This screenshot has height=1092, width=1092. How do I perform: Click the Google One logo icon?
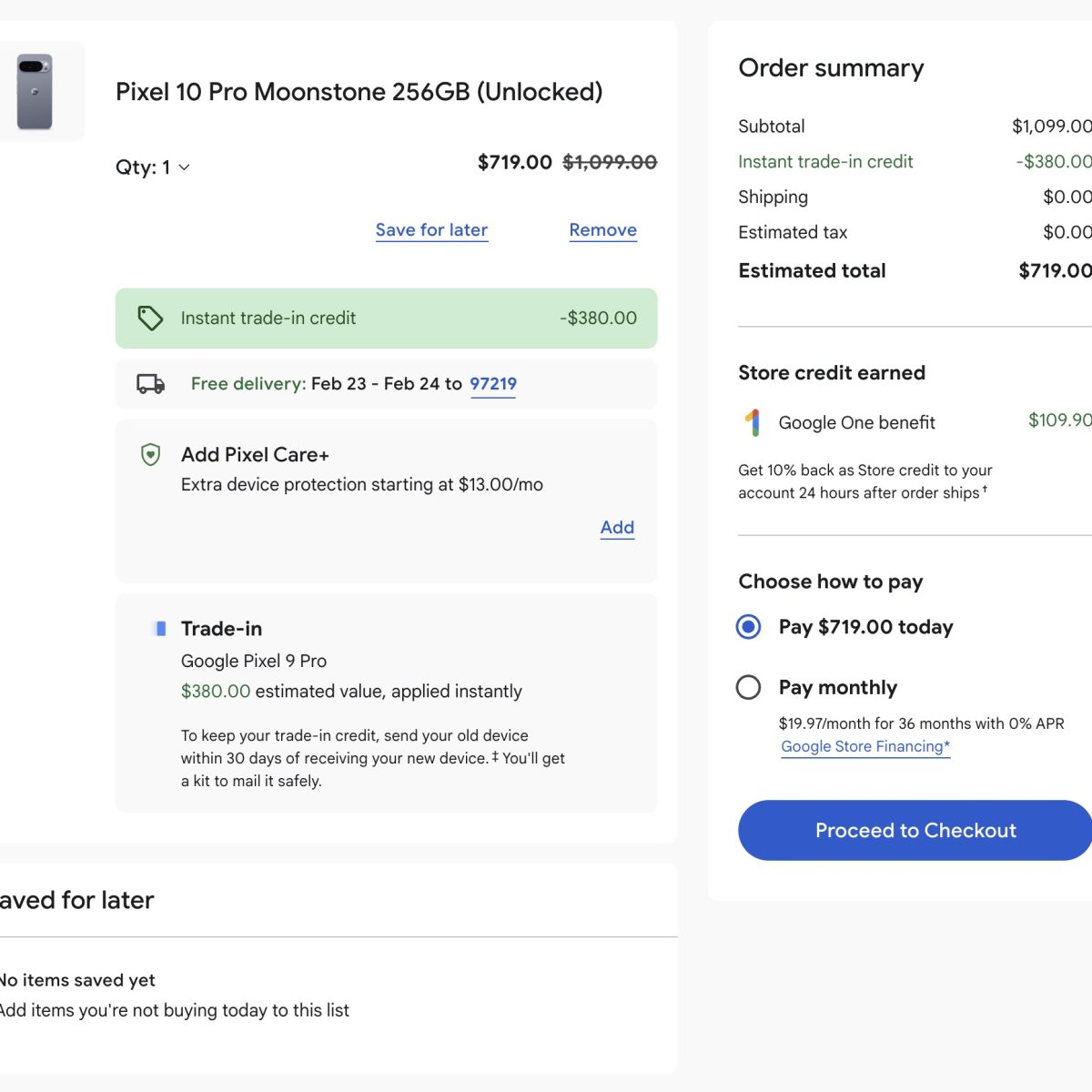coord(753,422)
